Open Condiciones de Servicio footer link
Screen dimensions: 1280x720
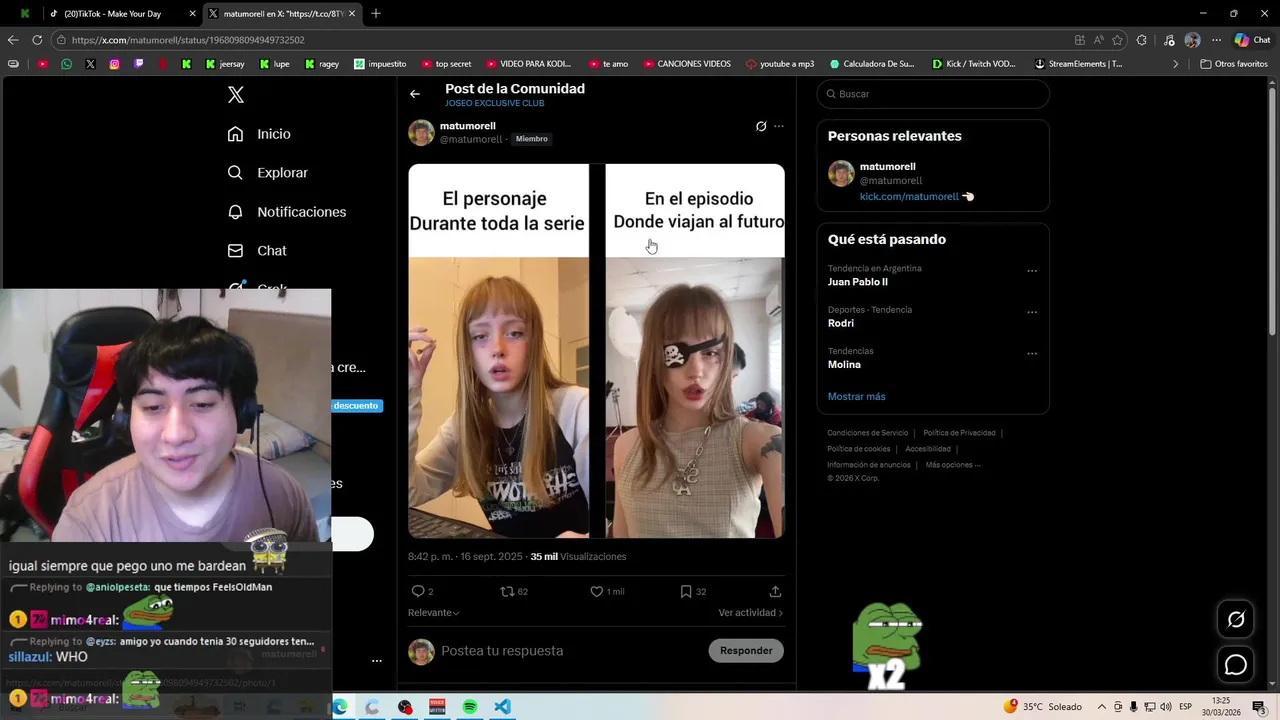[x=867, y=433]
